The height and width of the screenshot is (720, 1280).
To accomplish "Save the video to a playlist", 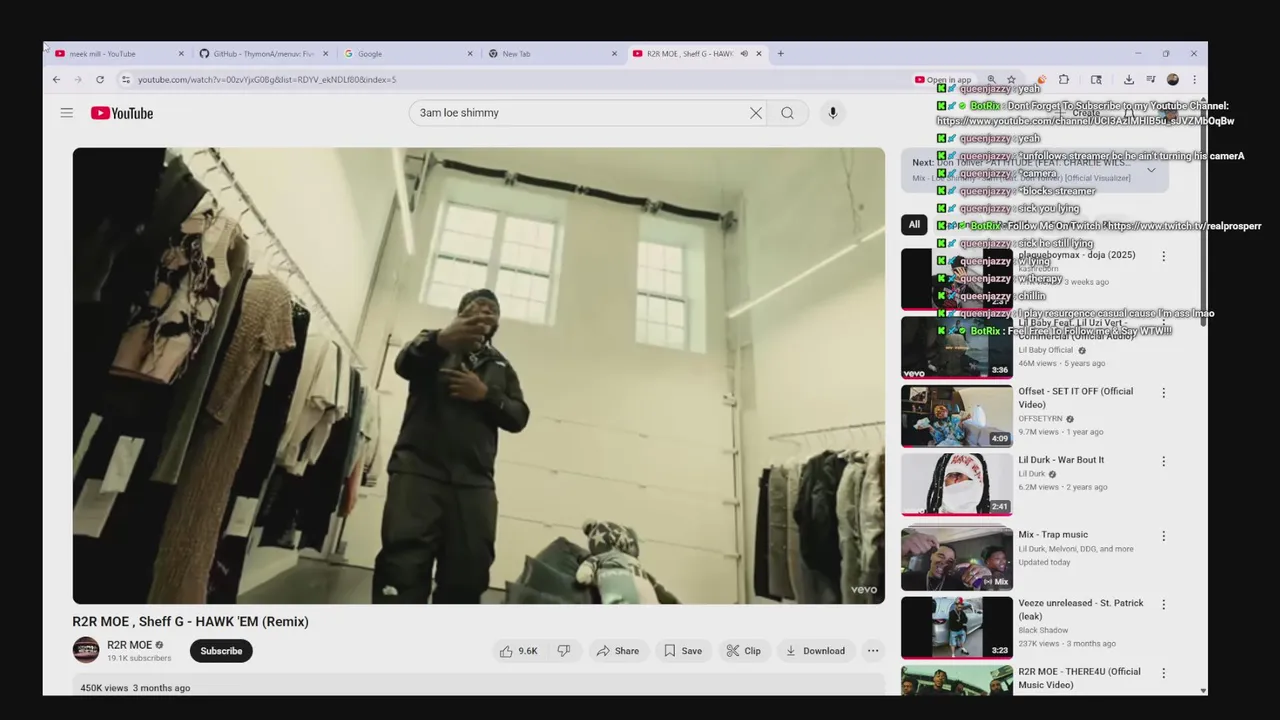I will tap(683, 651).
